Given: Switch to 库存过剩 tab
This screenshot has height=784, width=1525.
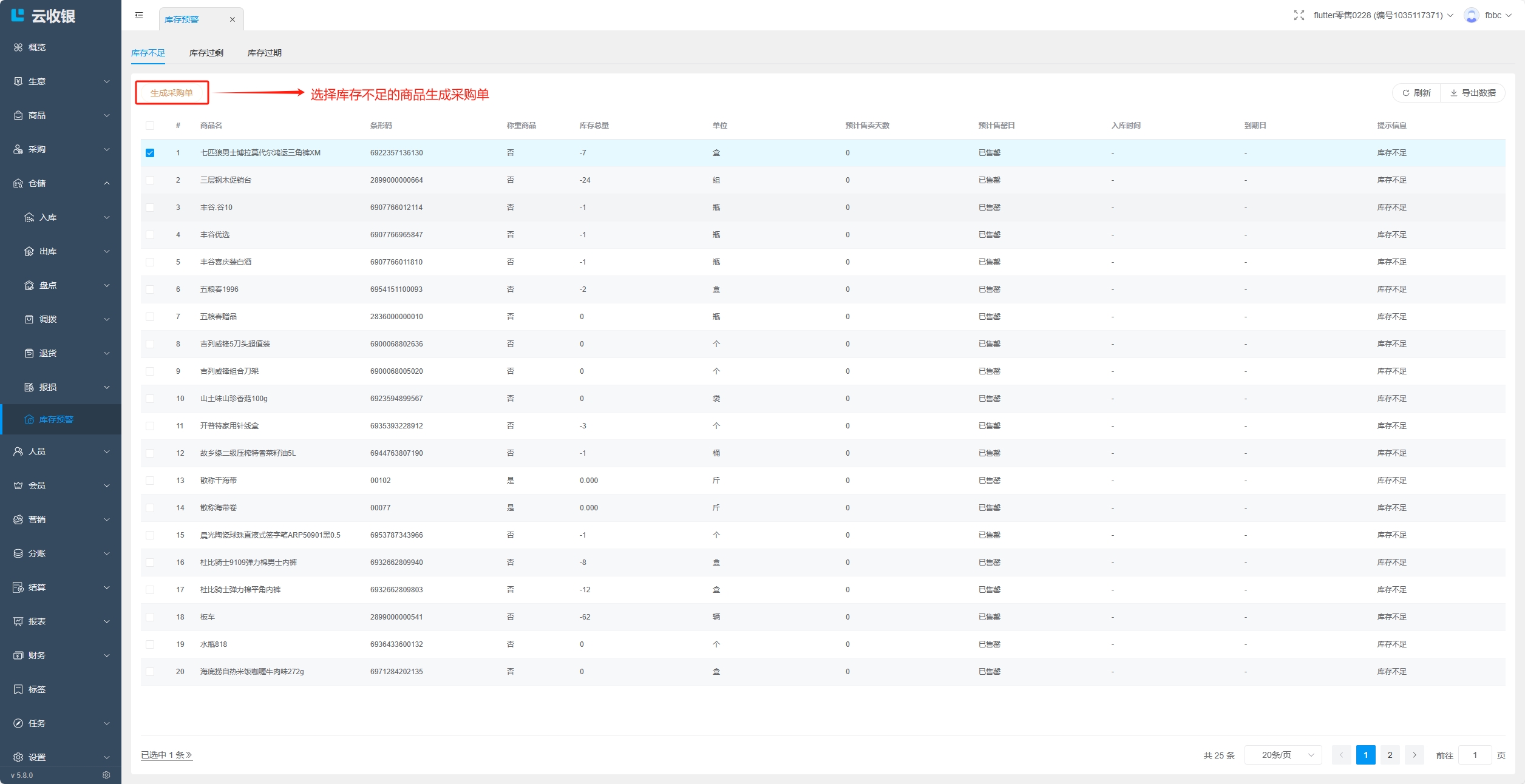Looking at the screenshot, I should coord(206,53).
